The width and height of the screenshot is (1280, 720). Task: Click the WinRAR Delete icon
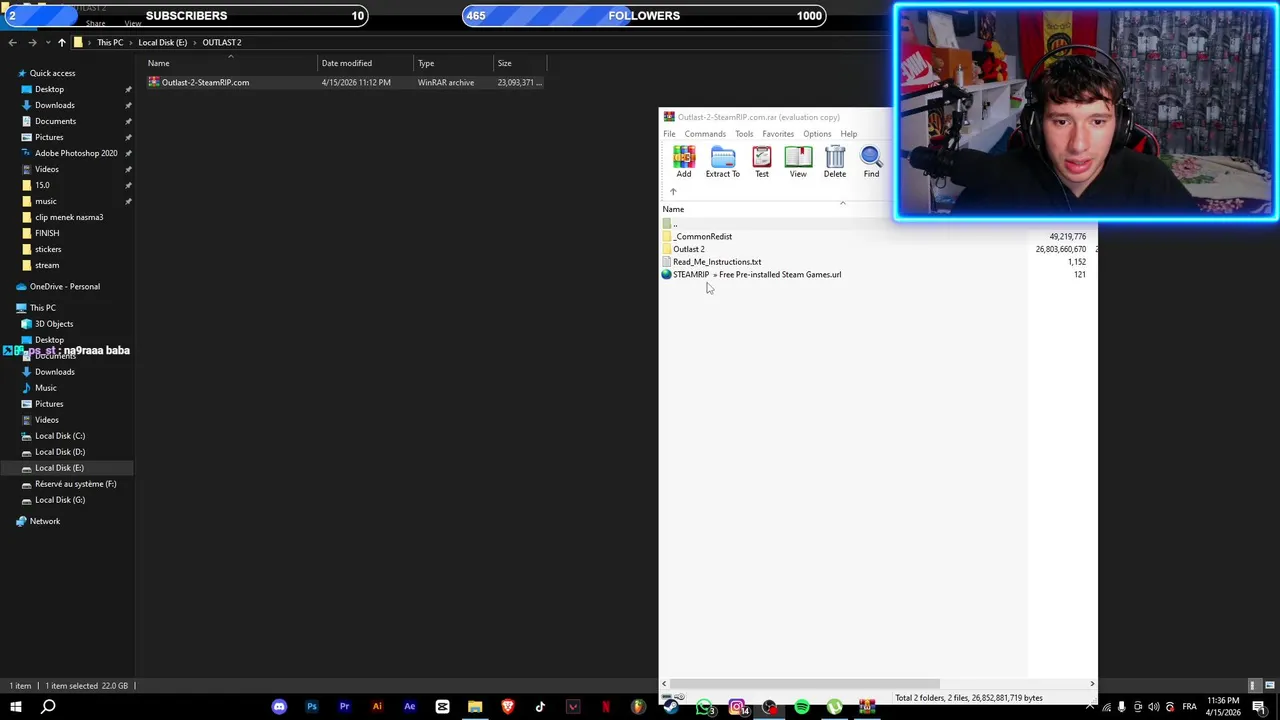pyautogui.click(x=835, y=162)
